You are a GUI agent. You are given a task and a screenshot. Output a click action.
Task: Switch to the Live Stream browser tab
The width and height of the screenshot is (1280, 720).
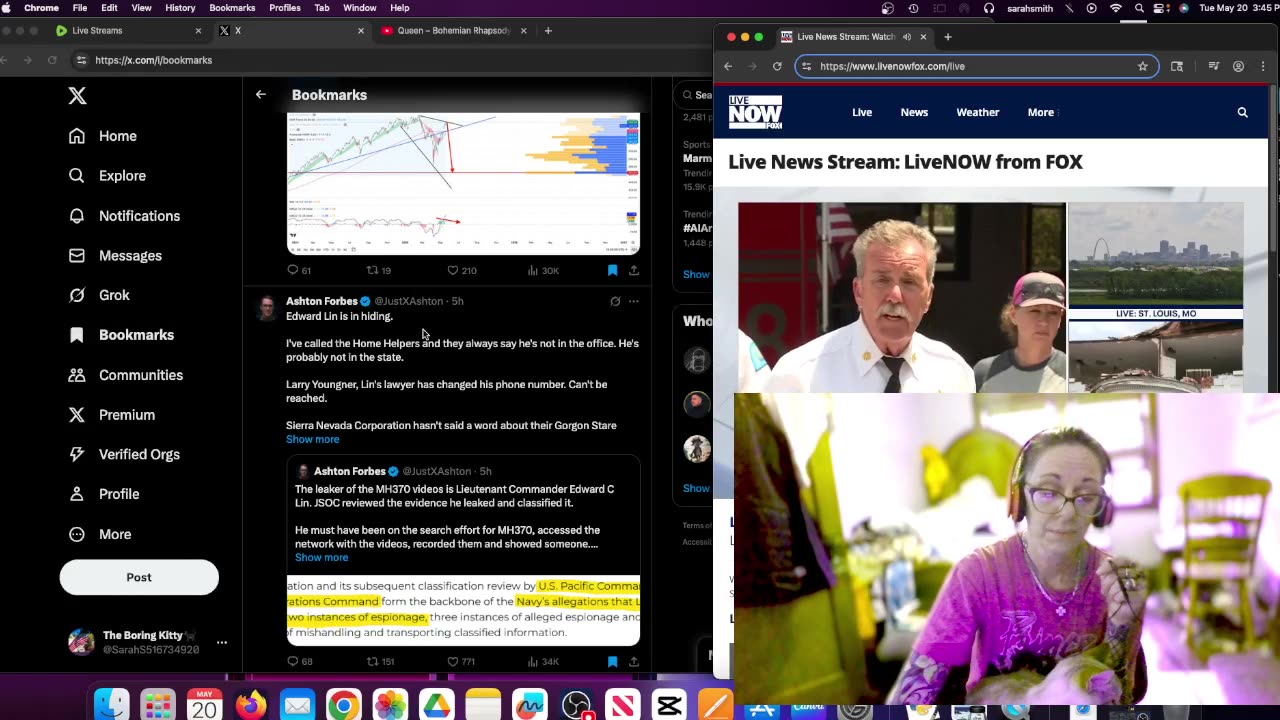click(128, 31)
